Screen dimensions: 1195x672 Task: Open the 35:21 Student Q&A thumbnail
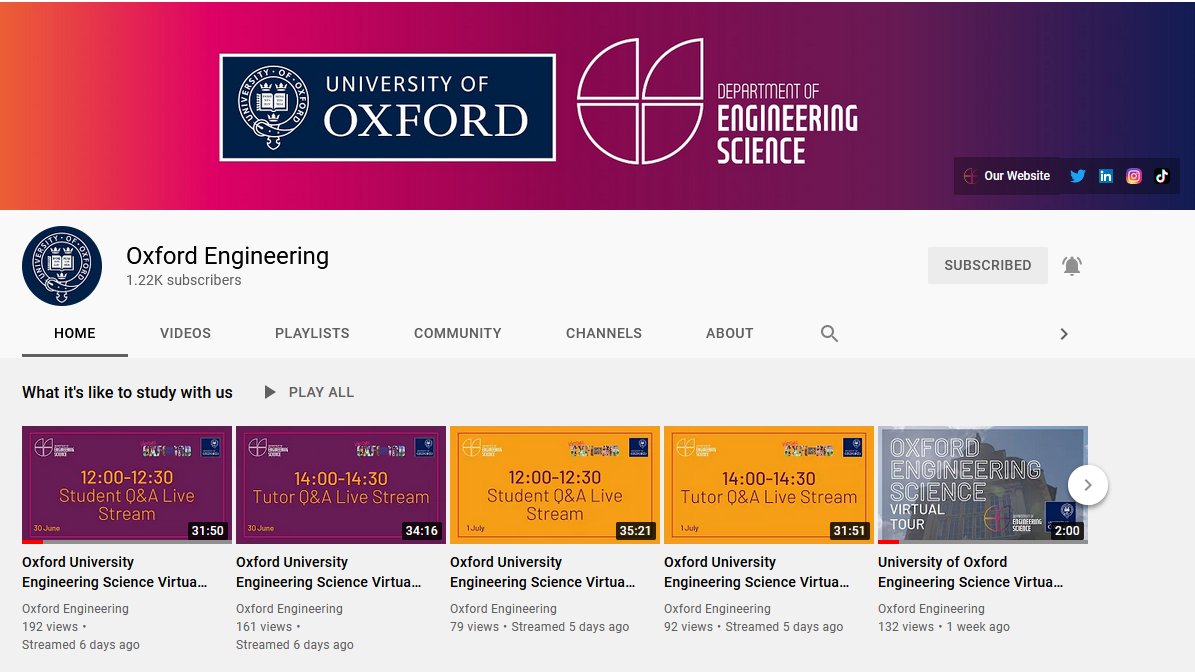pyautogui.click(x=555, y=485)
